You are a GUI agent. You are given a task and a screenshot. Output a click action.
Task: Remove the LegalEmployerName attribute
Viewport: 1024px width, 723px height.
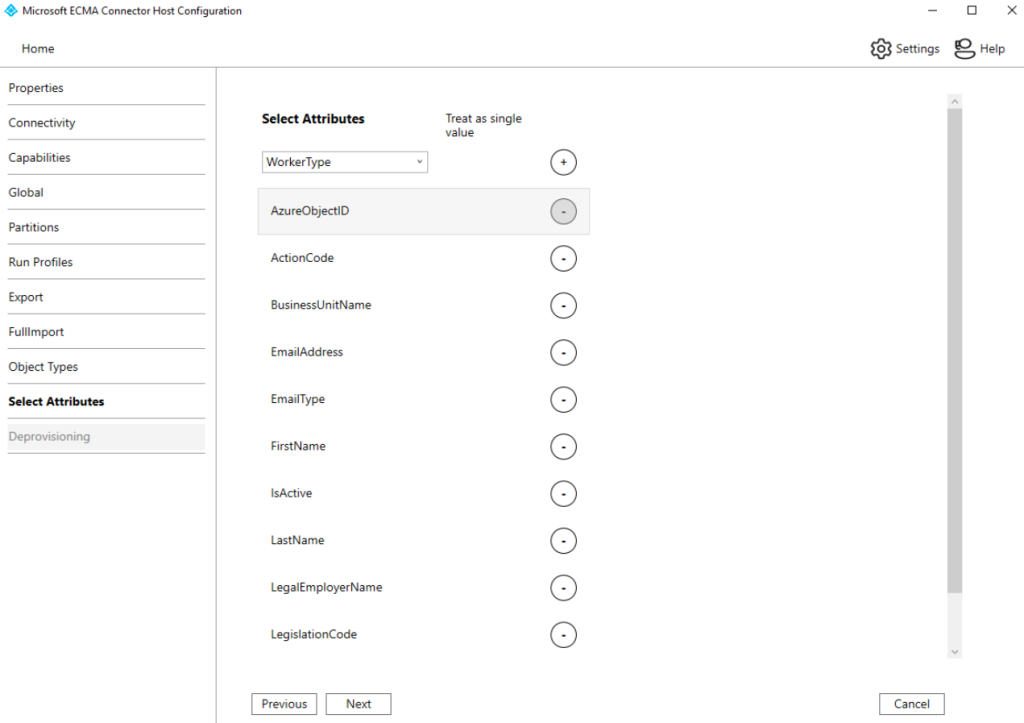tap(563, 587)
